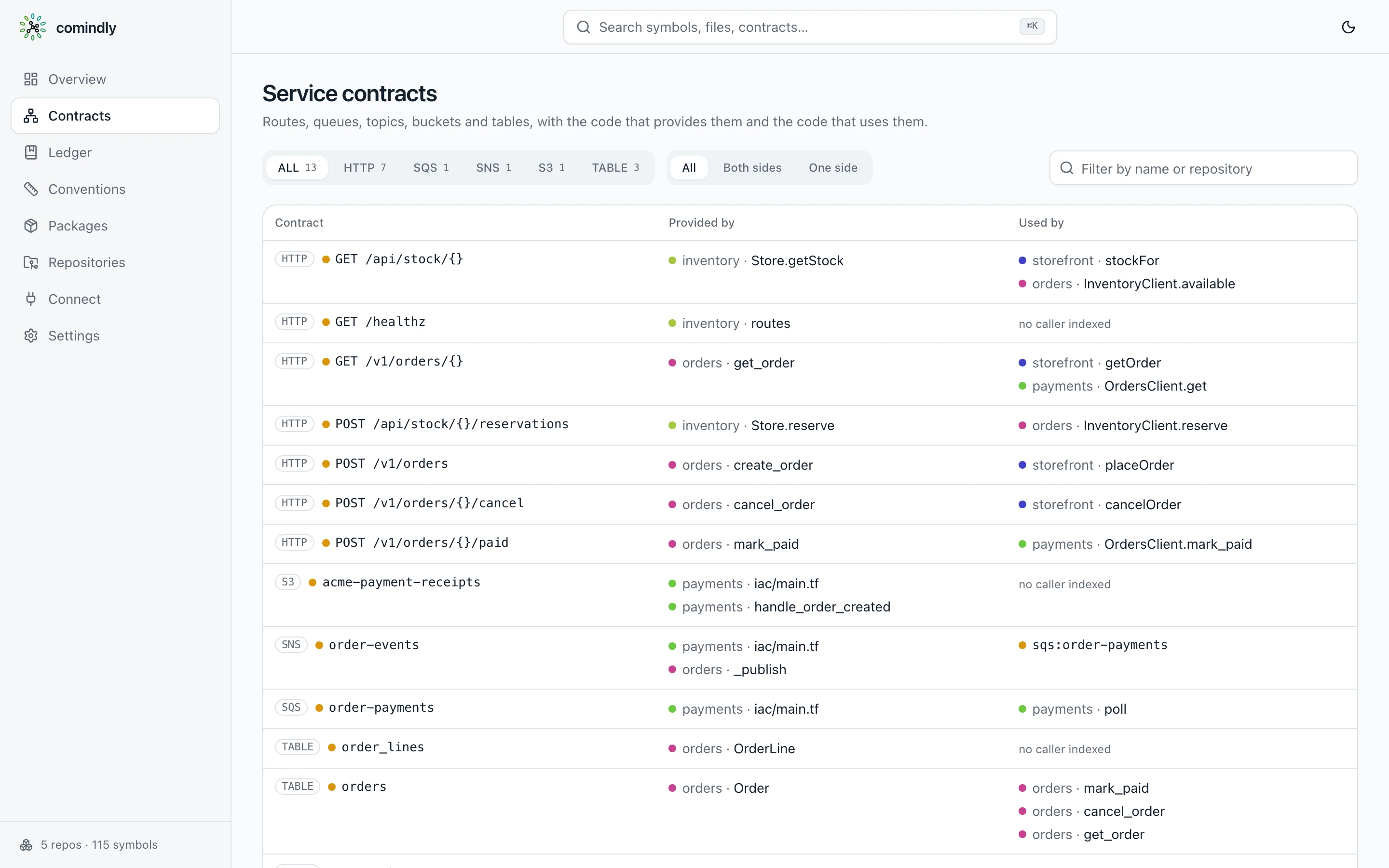Screen dimensions: 1389x868
Task: Click the Settings gear icon
Action: [x=31, y=336]
